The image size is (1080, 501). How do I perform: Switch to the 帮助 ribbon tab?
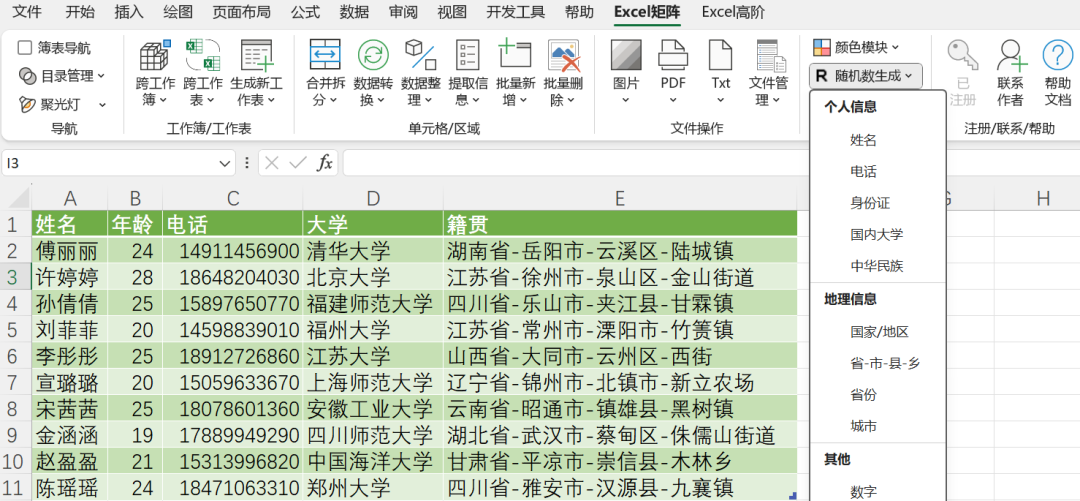click(x=579, y=12)
